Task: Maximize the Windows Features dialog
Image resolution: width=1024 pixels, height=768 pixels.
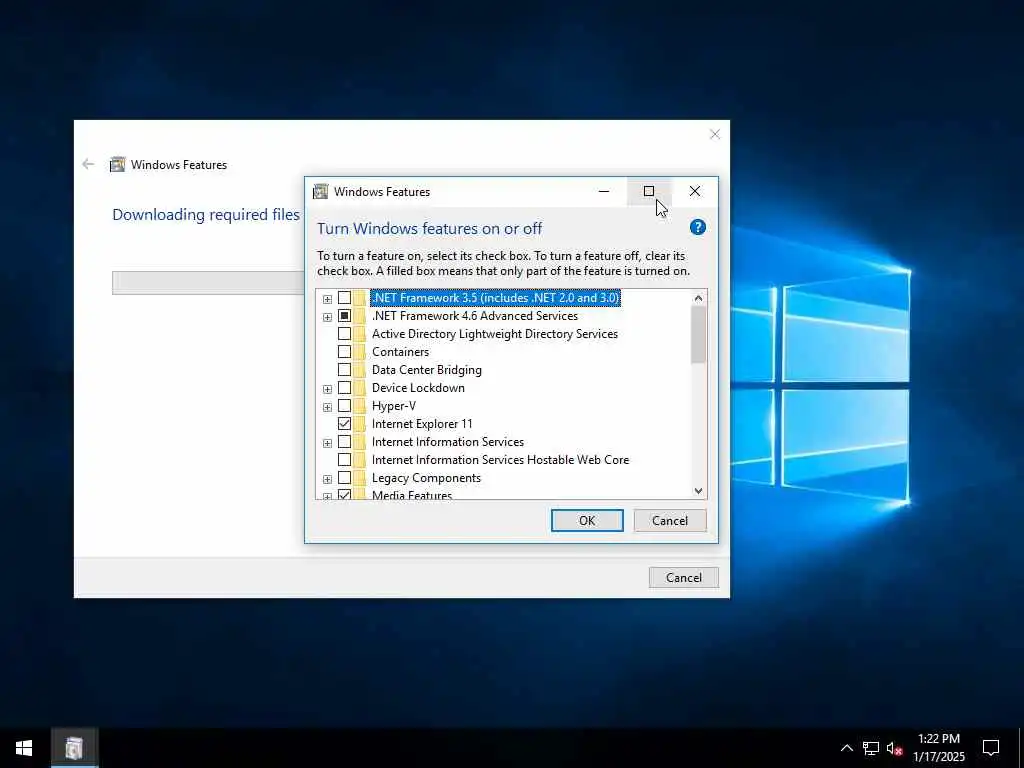Action: (648, 191)
